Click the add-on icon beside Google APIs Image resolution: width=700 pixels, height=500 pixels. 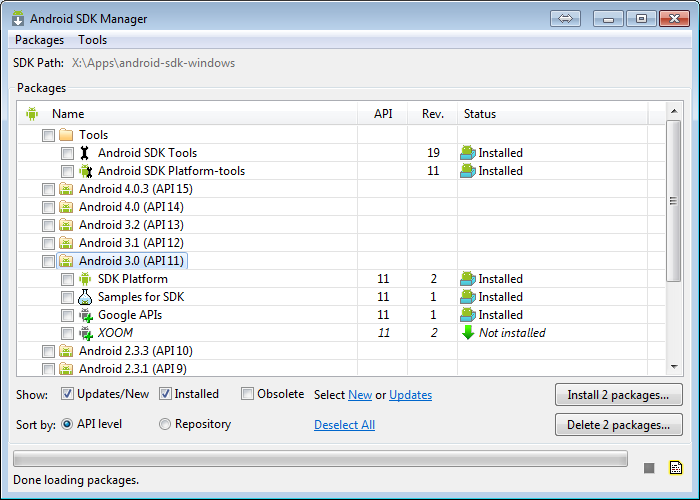[x=86, y=315]
